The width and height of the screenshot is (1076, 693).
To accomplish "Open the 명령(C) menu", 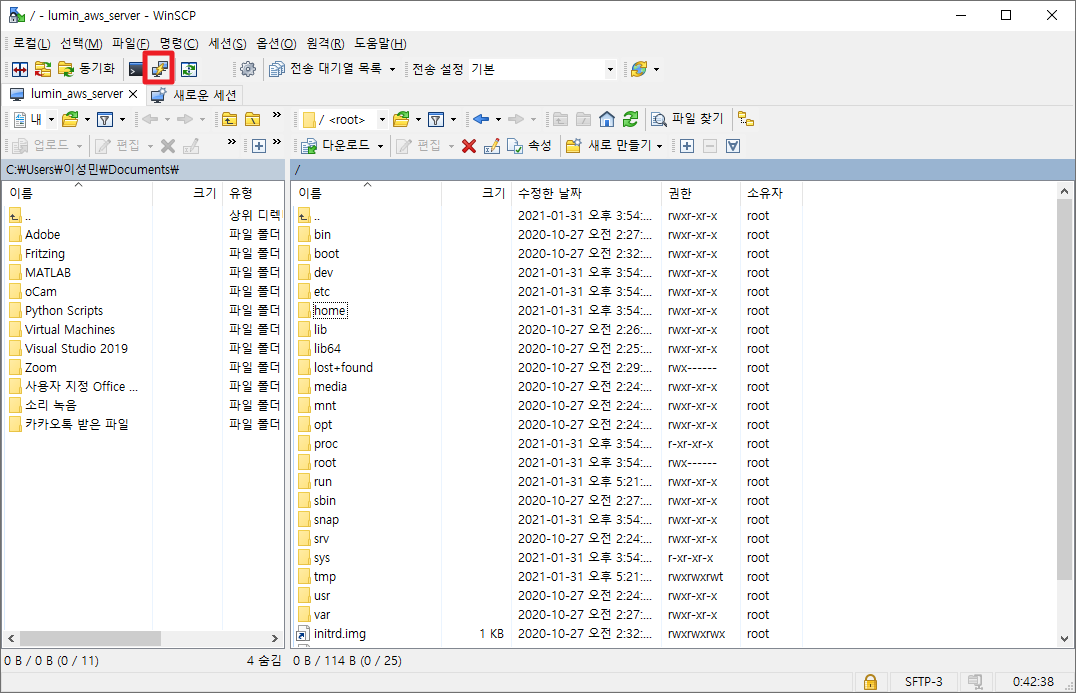I will click(179, 44).
